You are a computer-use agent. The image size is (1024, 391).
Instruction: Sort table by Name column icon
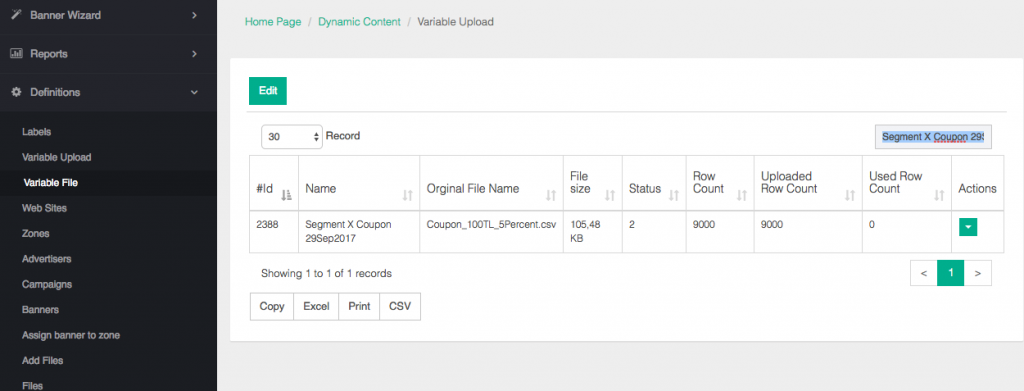click(408, 195)
